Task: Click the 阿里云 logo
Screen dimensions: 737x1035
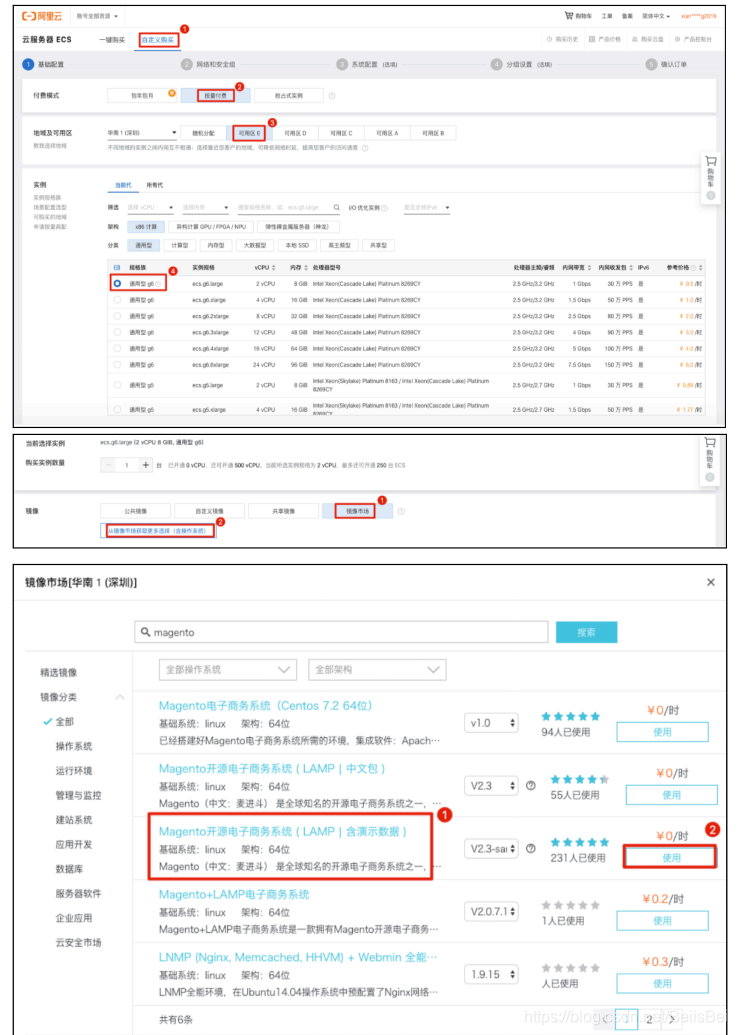Action: click(42, 16)
